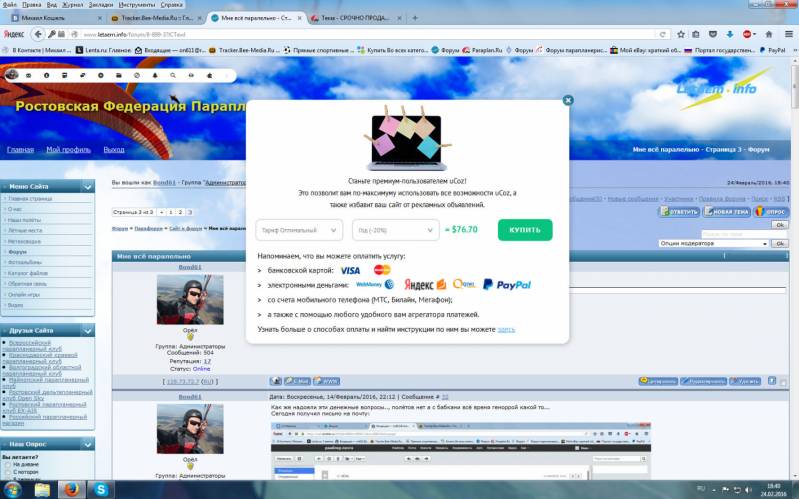Click the Новая тема forum button

[x=727, y=212]
